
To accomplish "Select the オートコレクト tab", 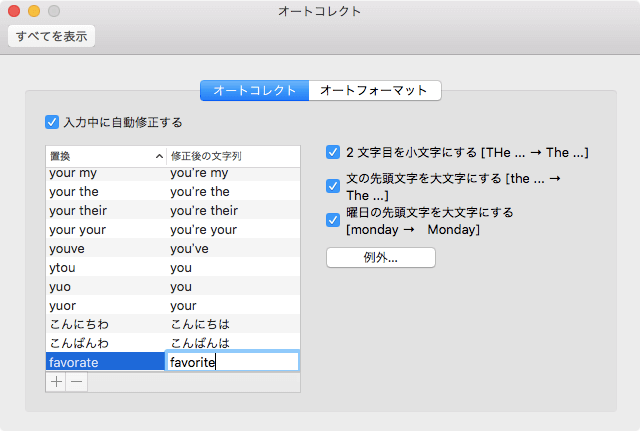I will pos(255,90).
